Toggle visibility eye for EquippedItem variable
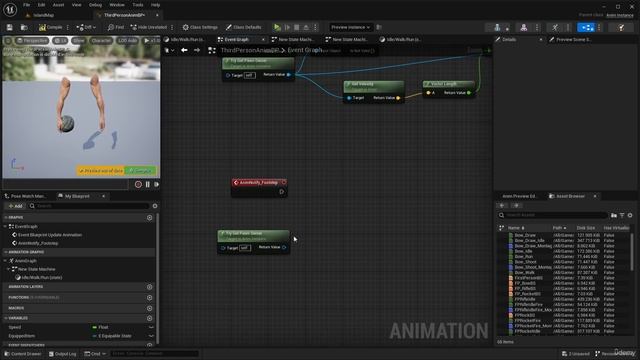 click(x=151, y=336)
